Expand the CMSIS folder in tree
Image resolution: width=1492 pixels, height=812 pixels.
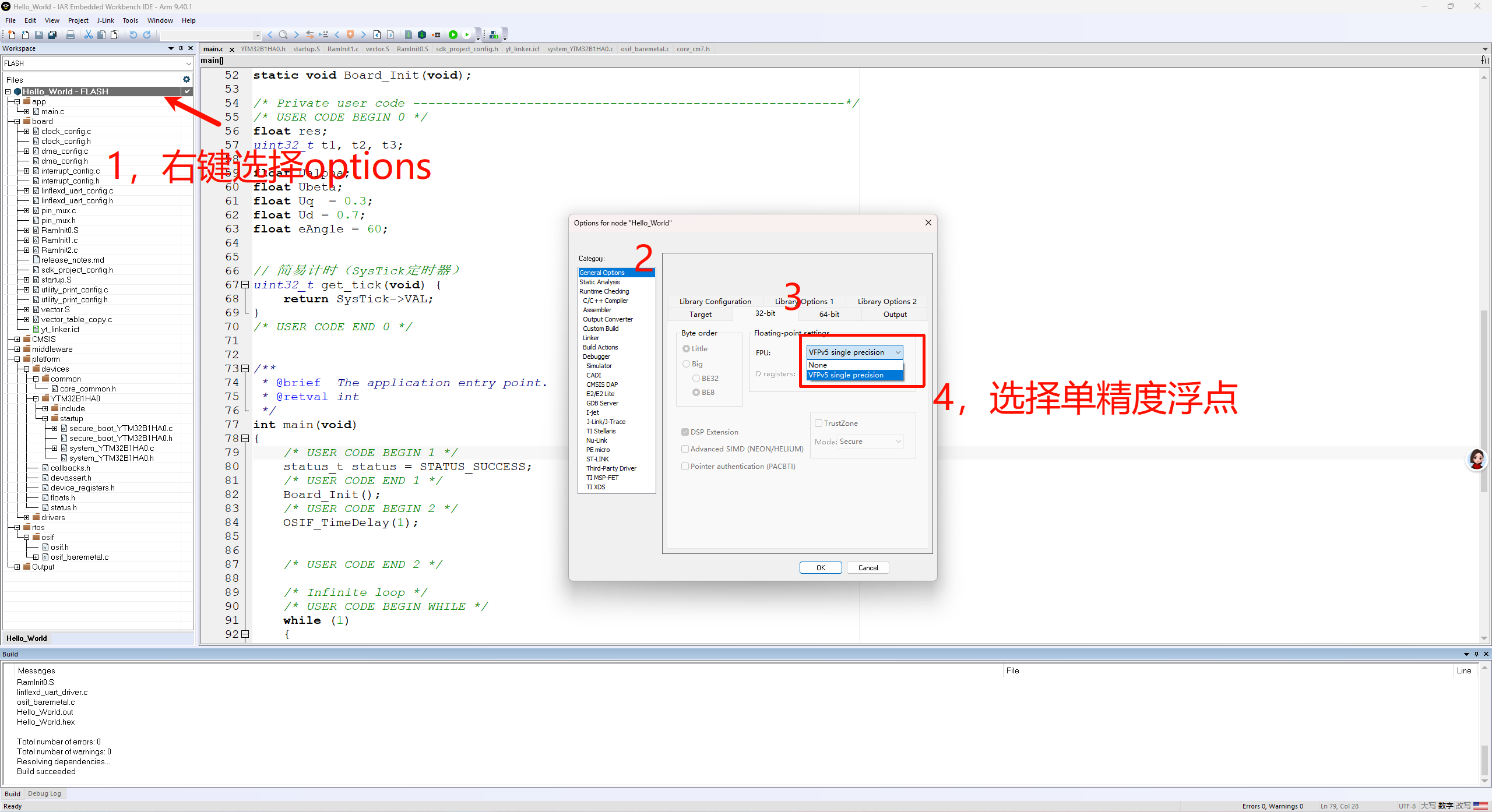tap(17, 339)
